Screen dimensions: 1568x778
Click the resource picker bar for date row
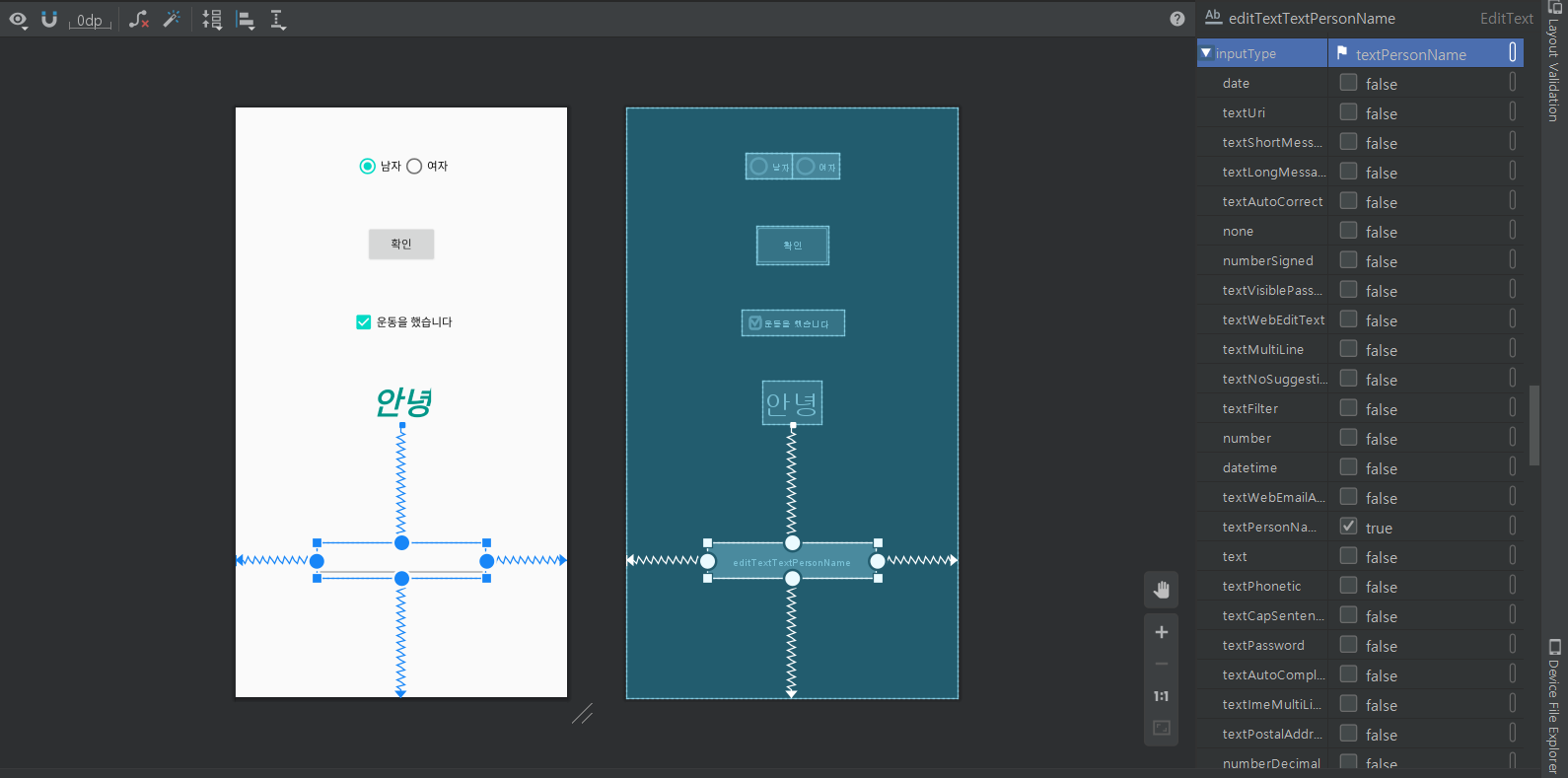pos(1513,83)
